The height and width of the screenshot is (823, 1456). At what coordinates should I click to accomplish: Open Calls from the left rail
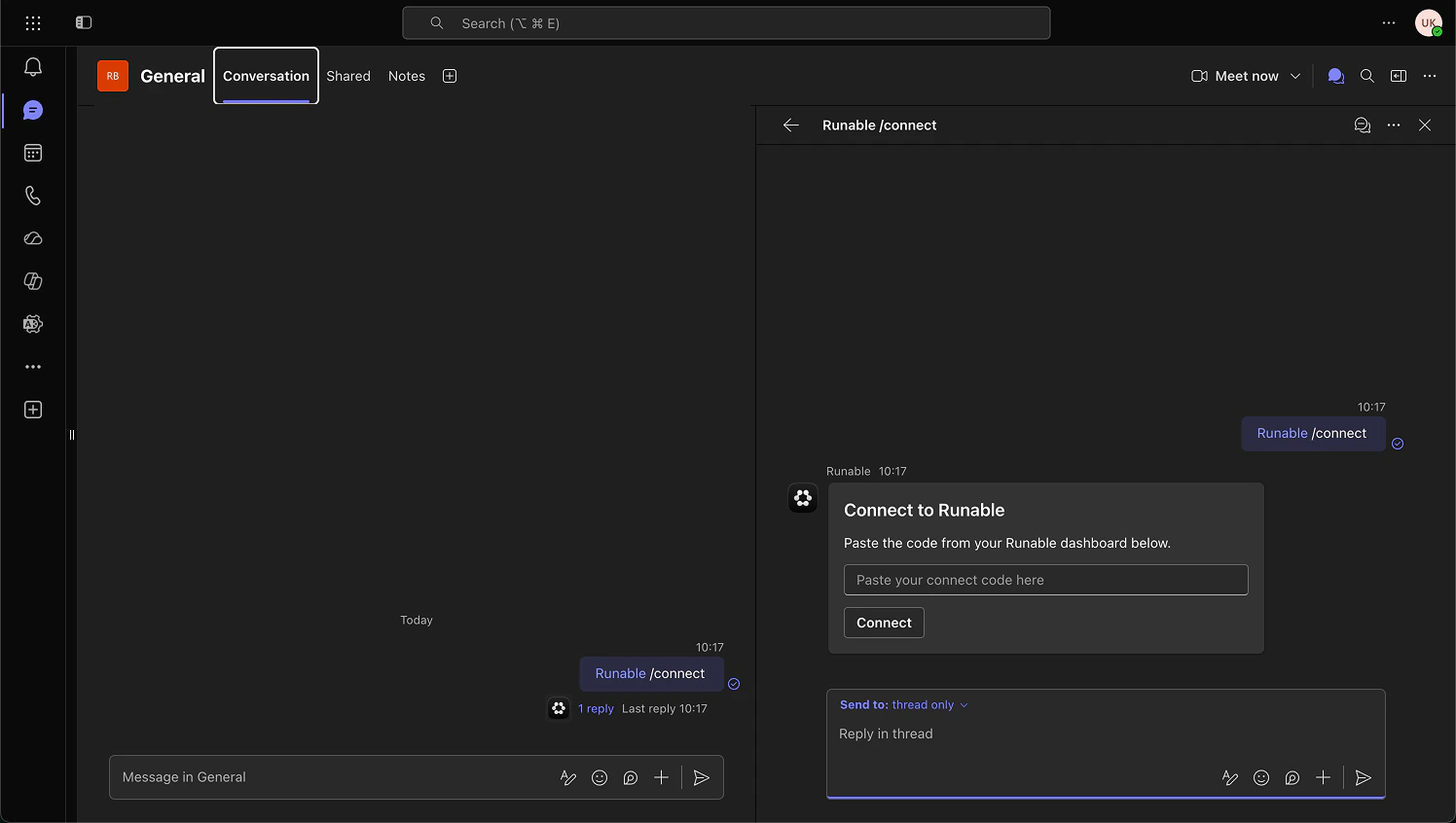[x=33, y=196]
